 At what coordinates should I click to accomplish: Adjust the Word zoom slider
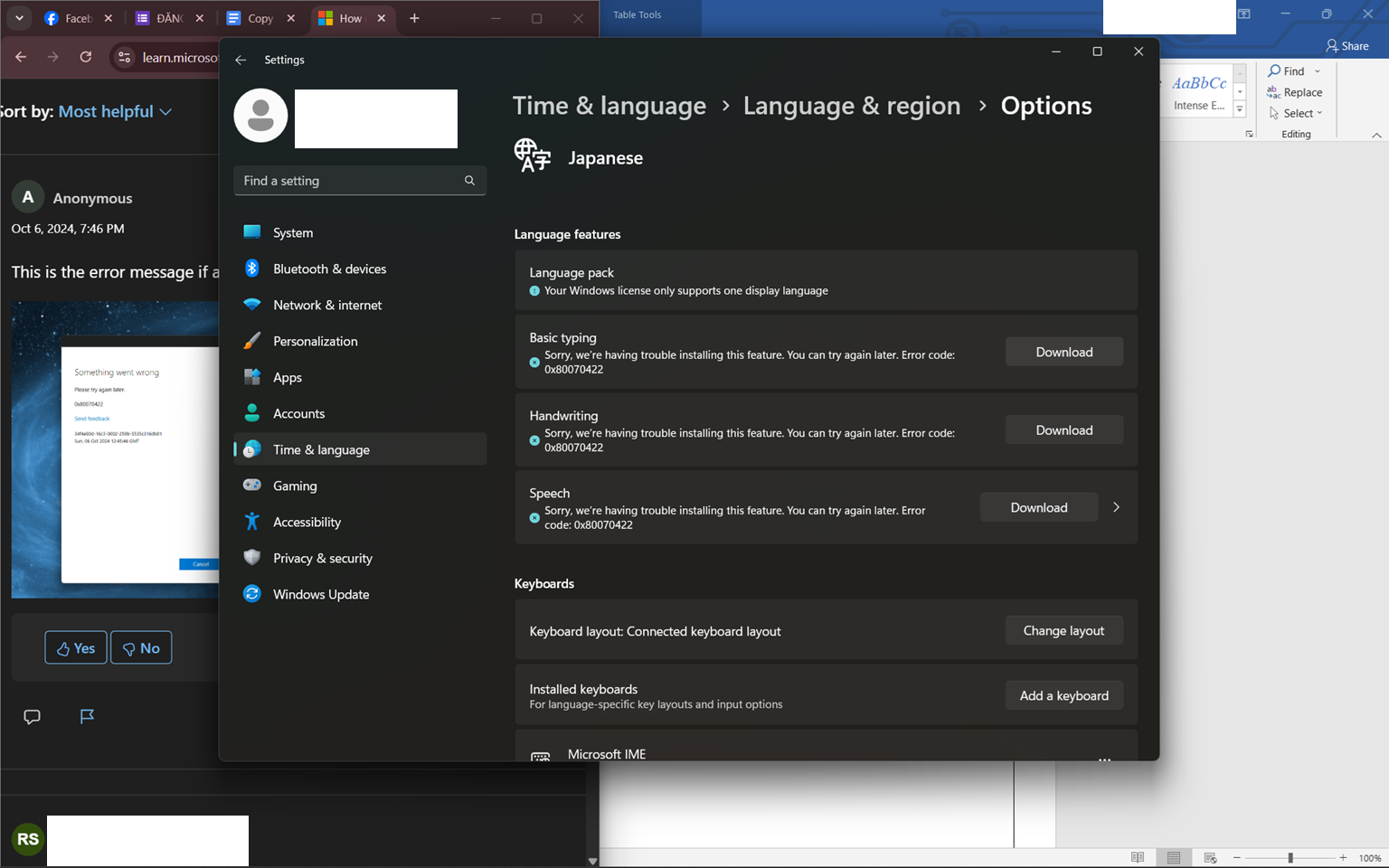[1290, 857]
